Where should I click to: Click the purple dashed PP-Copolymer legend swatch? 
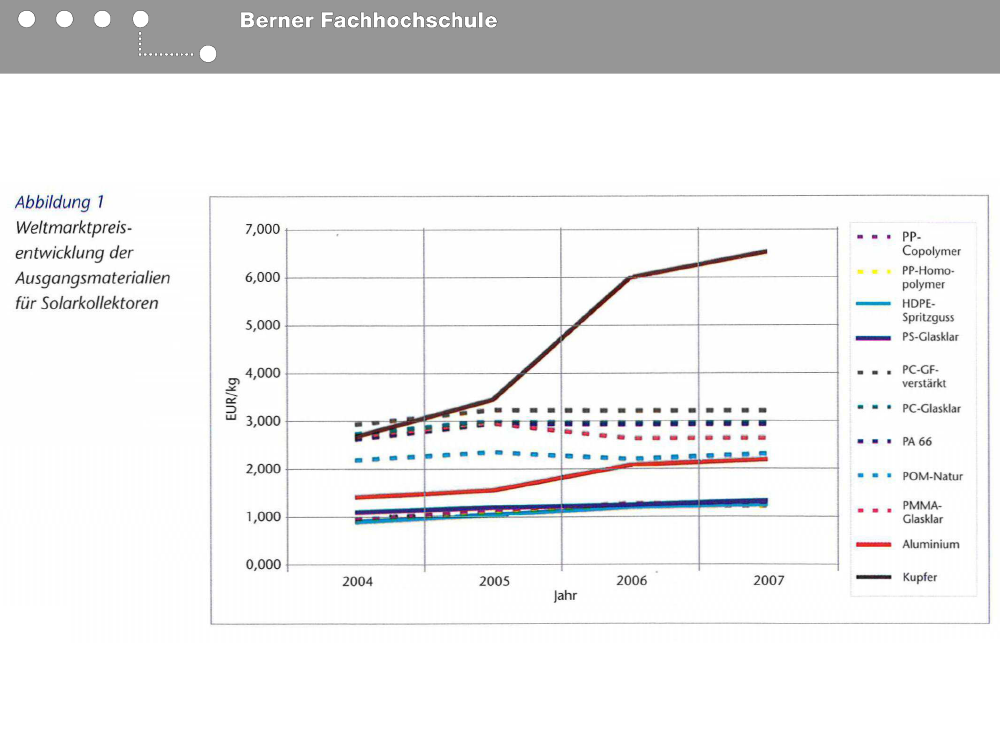[874, 237]
